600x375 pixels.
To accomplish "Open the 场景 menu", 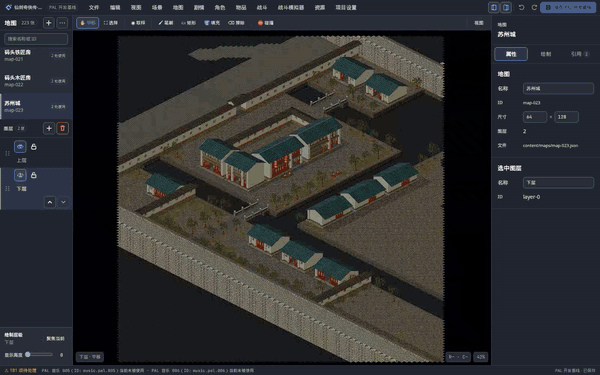I will pyautogui.click(x=157, y=8).
